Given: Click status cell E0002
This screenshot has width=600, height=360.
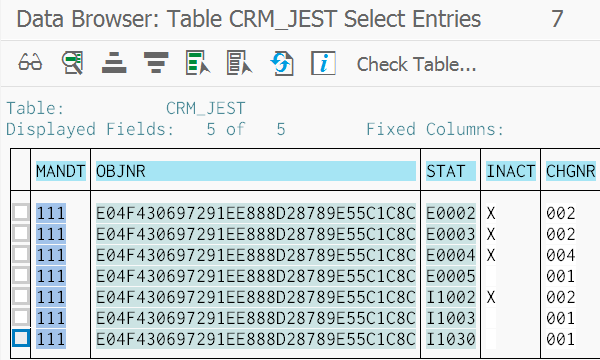Looking at the screenshot, I should point(451,213).
